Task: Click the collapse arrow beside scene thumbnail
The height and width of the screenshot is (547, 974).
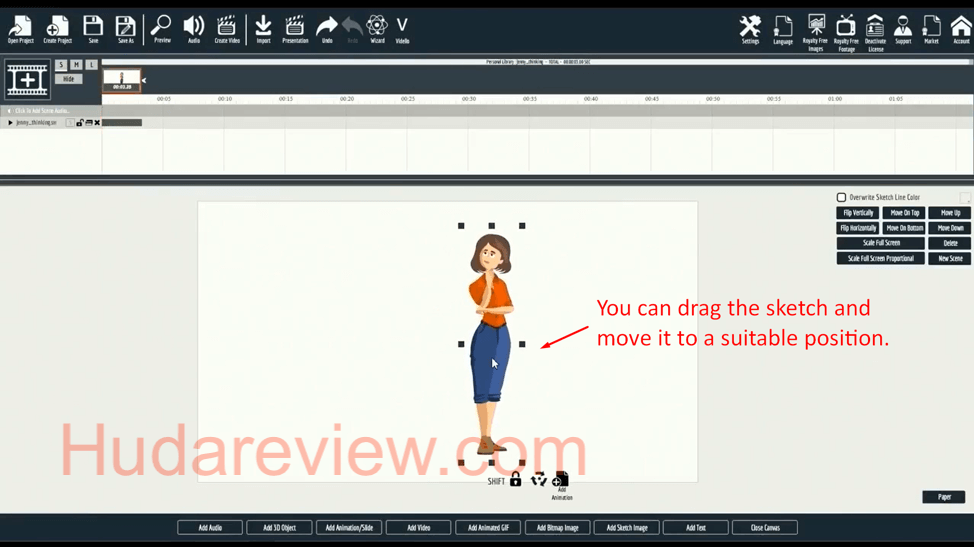Action: [x=144, y=80]
